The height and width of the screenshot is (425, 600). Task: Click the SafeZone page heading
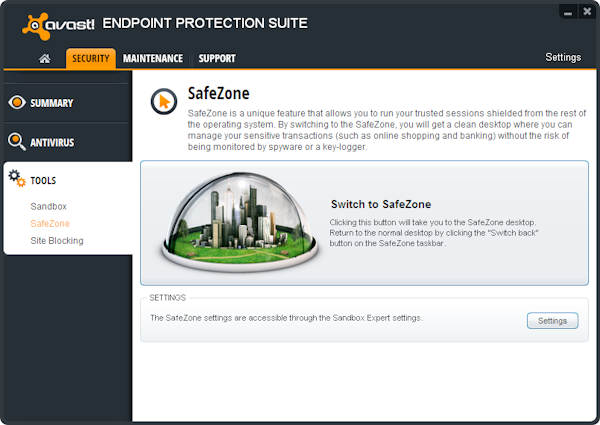(x=218, y=93)
